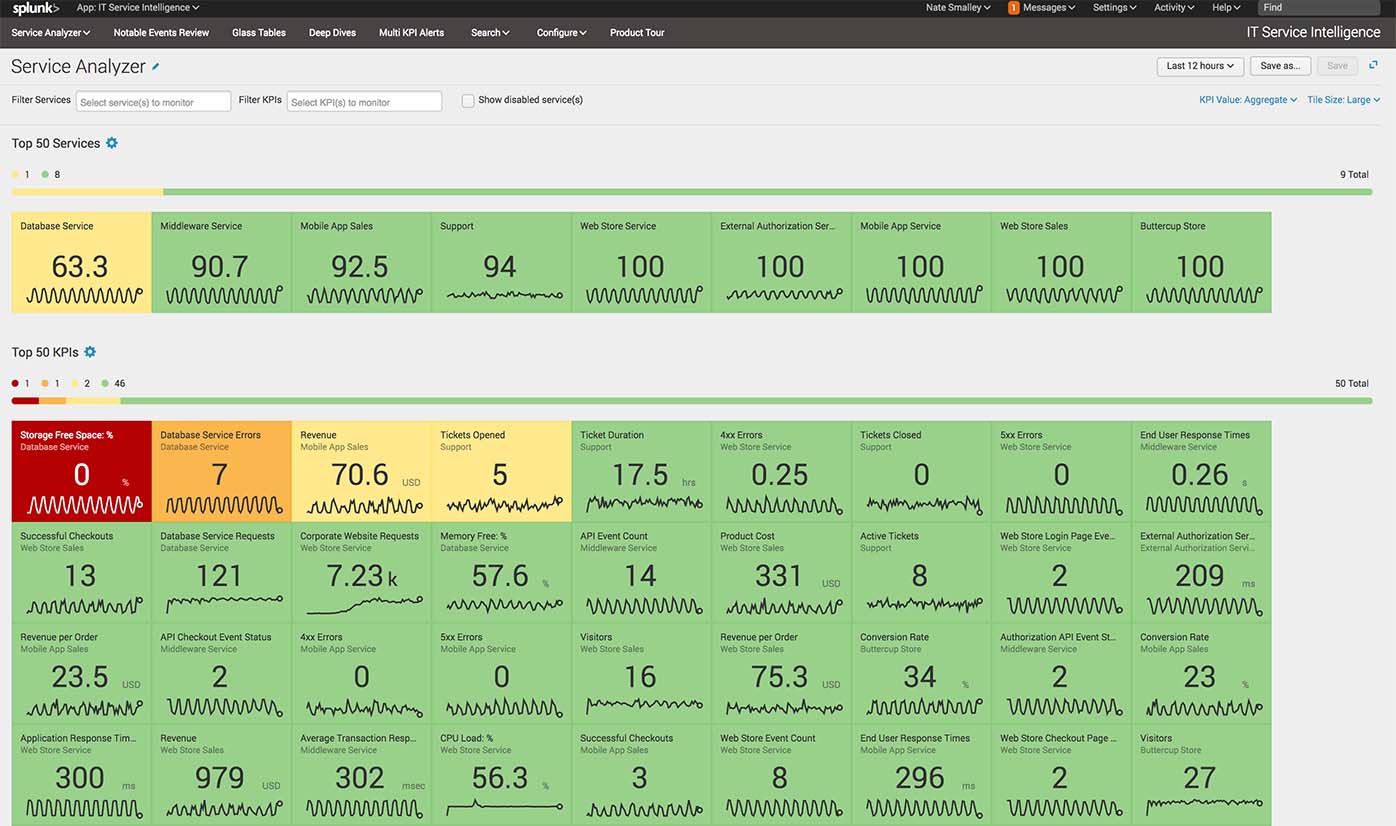Viewport: 1396px width, 826px height.
Task: Open Top 50 KPIs gear settings
Action: pyautogui.click(x=90, y=352)
